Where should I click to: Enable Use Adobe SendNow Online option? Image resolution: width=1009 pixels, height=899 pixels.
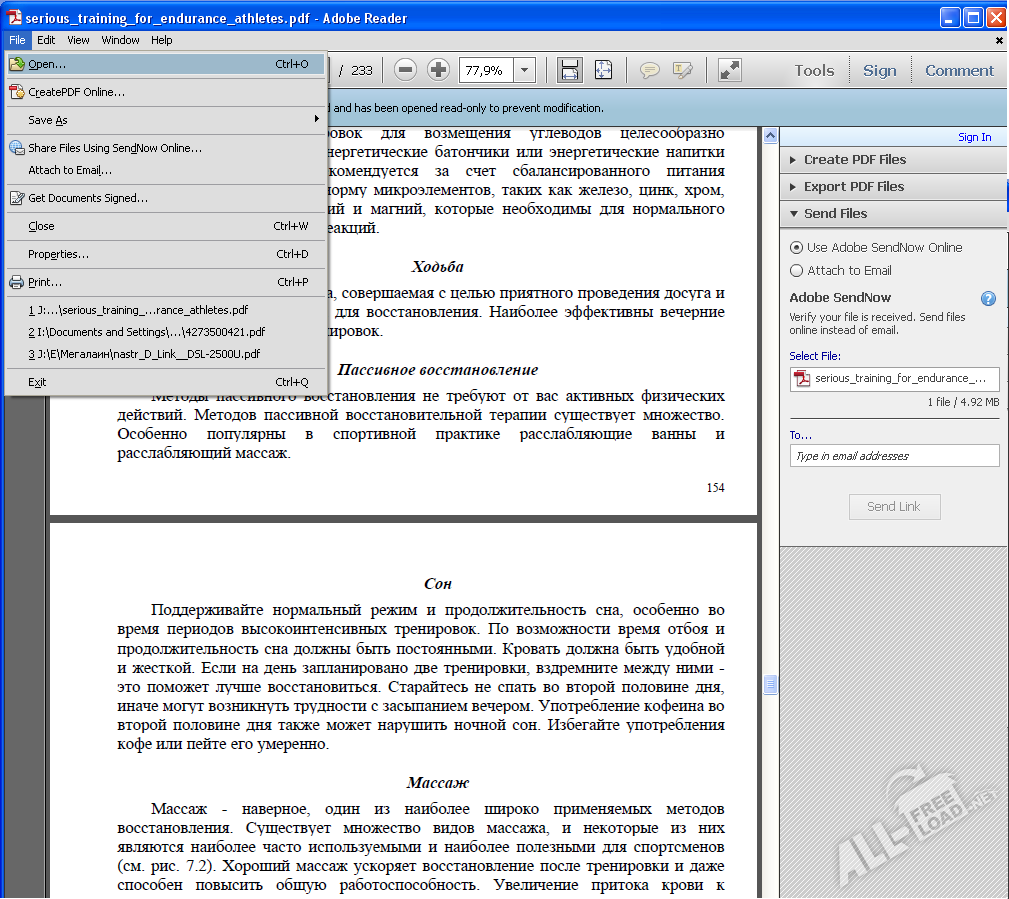click(x=796, y=250)
